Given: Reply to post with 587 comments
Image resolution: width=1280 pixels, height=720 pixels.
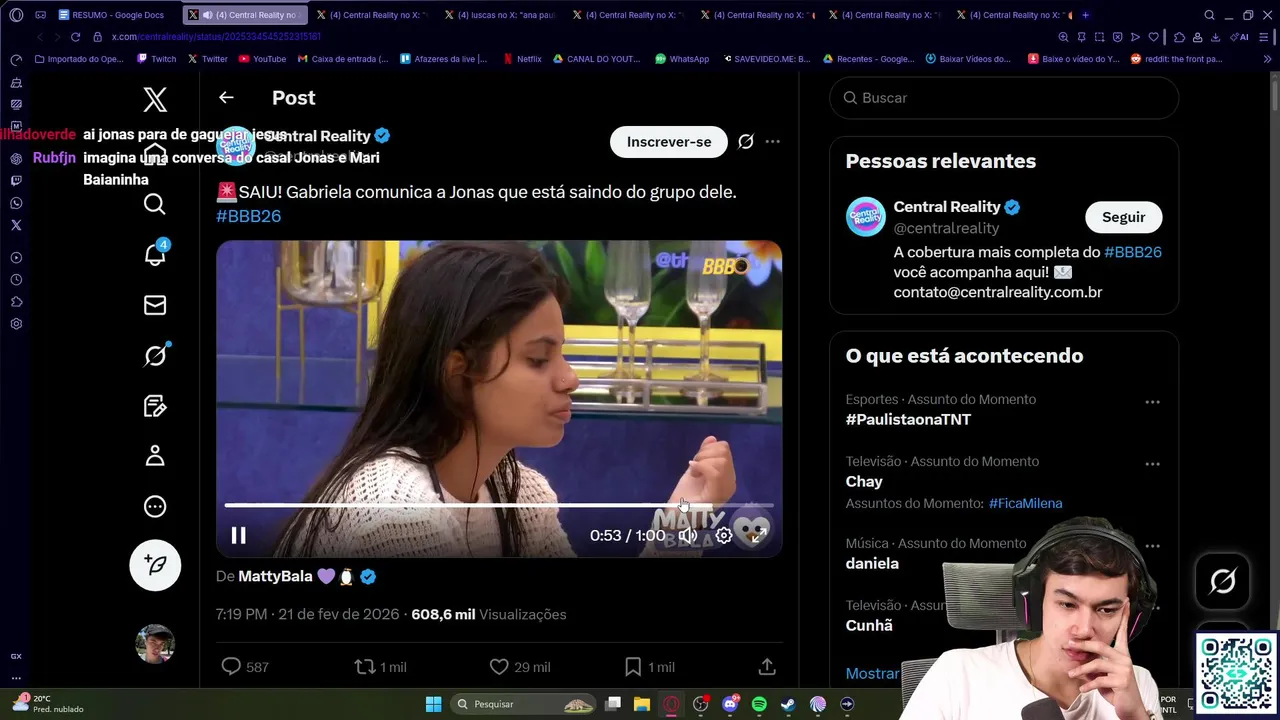Looking at the screenshot, I should 245,667.
